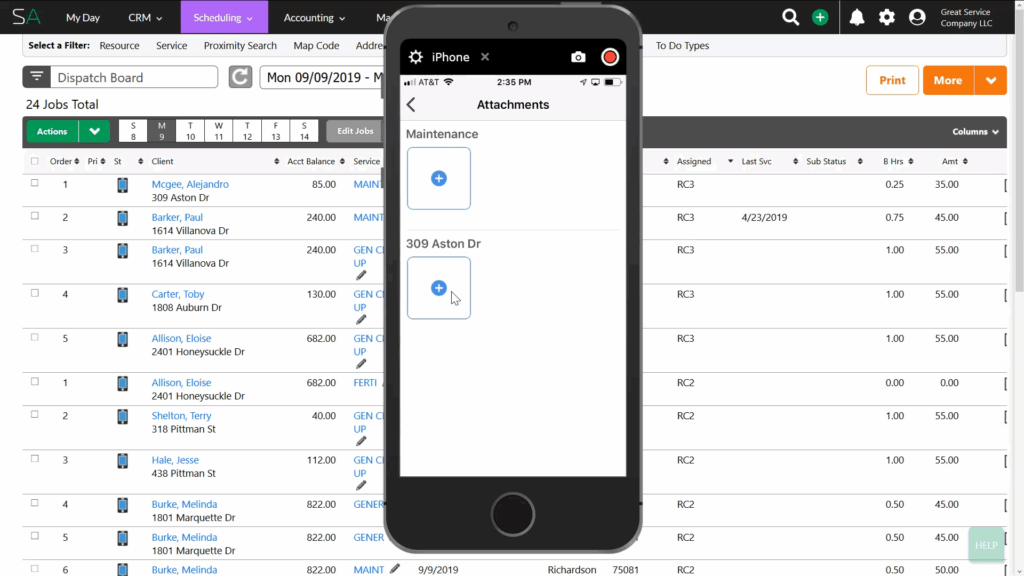Check the box for Barker, Paul order 3

click(x=35, y=249)
